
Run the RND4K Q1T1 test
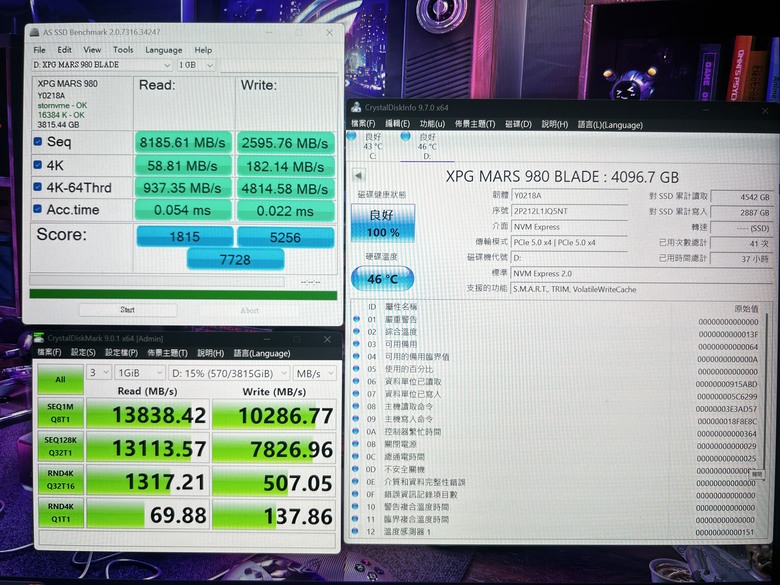tap(60, 512)
